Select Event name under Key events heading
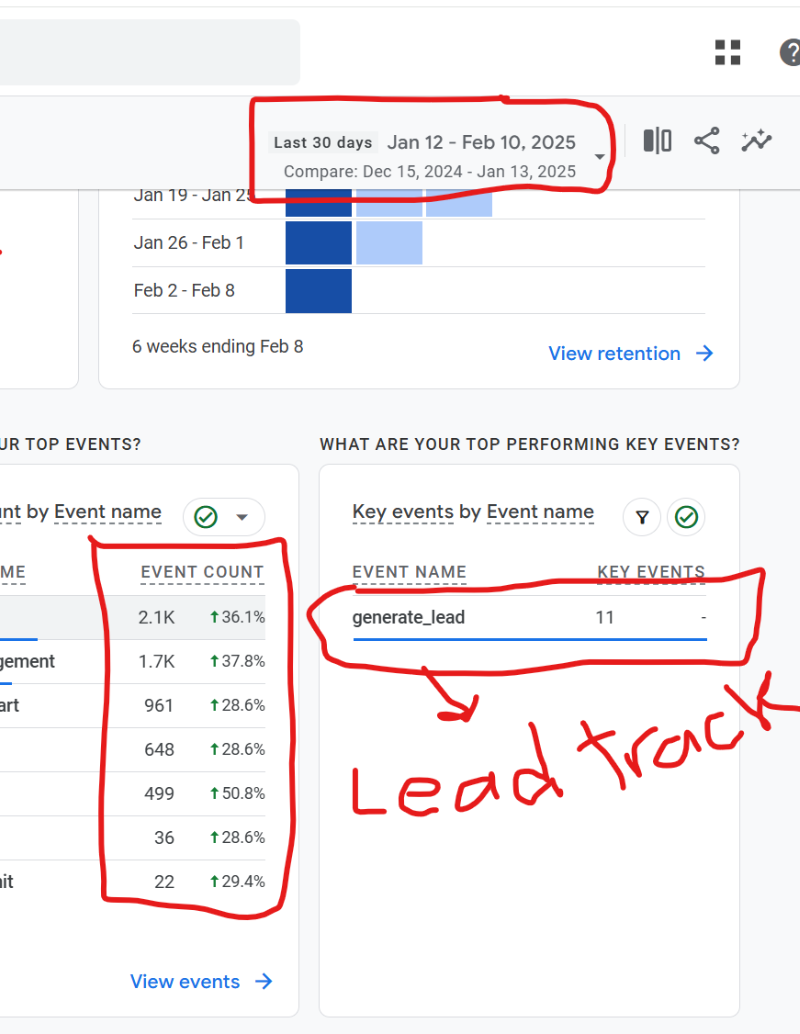Image resolution: width=800 pixels, height=1034 pixels. (540, 512)
